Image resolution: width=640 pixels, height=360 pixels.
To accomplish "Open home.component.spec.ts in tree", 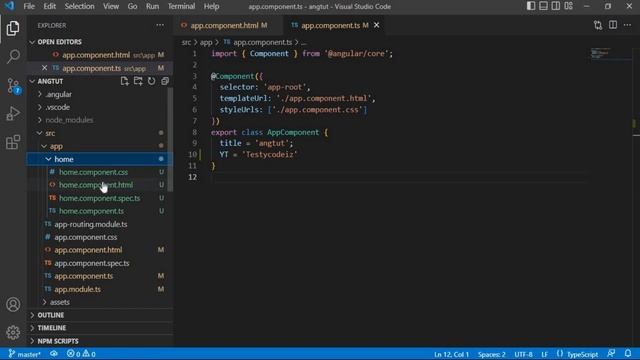I will click(100, 198).
